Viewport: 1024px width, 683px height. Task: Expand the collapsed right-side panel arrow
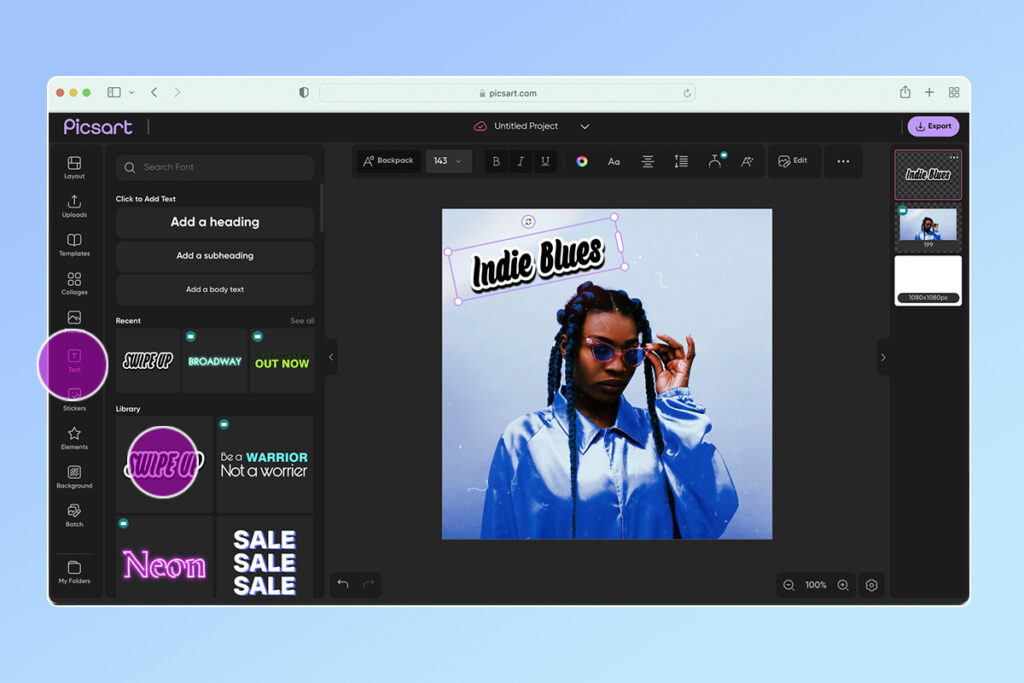883,356
